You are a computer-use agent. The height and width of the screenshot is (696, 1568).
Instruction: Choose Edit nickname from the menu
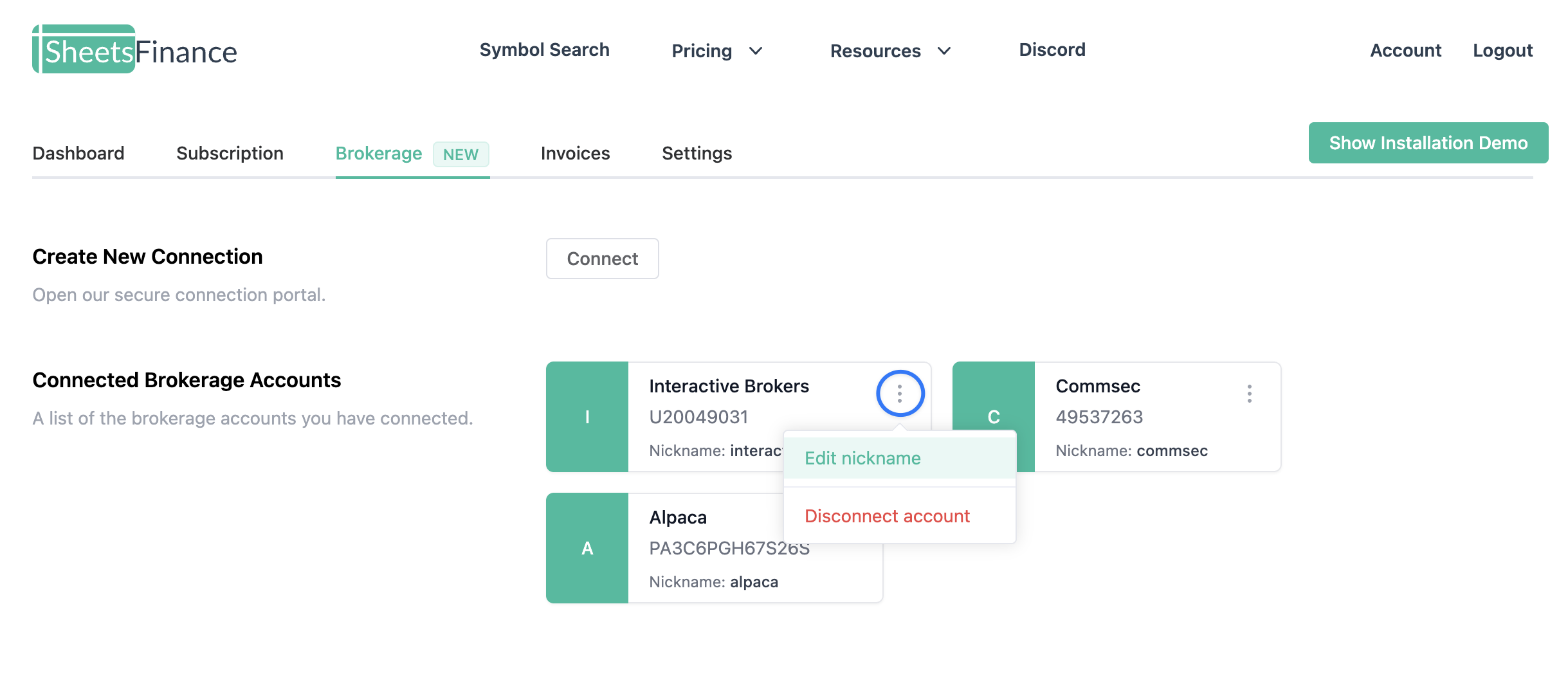pyautogui.click(x=900, y=458)
